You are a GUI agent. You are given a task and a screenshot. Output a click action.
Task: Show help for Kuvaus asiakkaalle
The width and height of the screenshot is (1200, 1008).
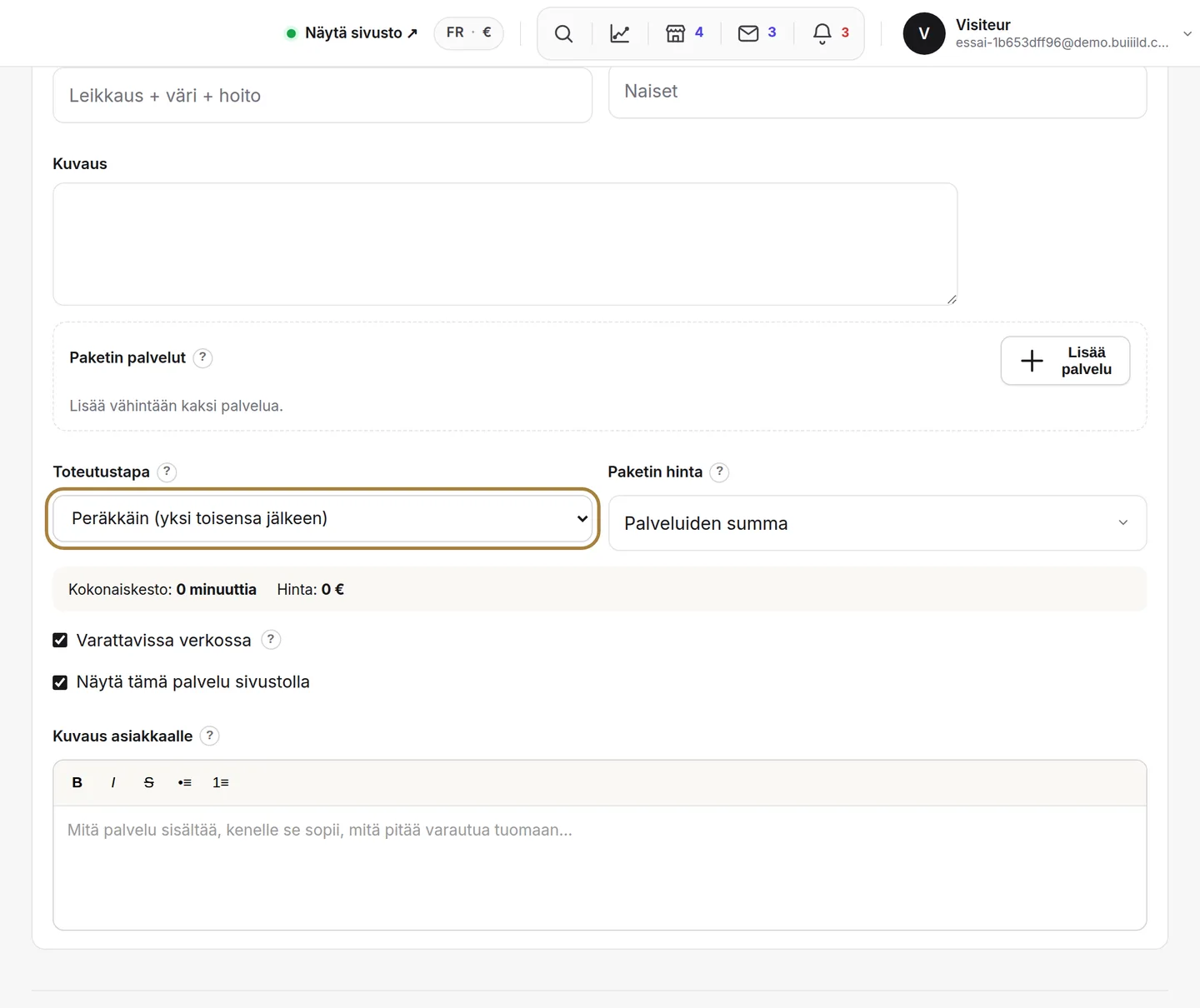210,736
